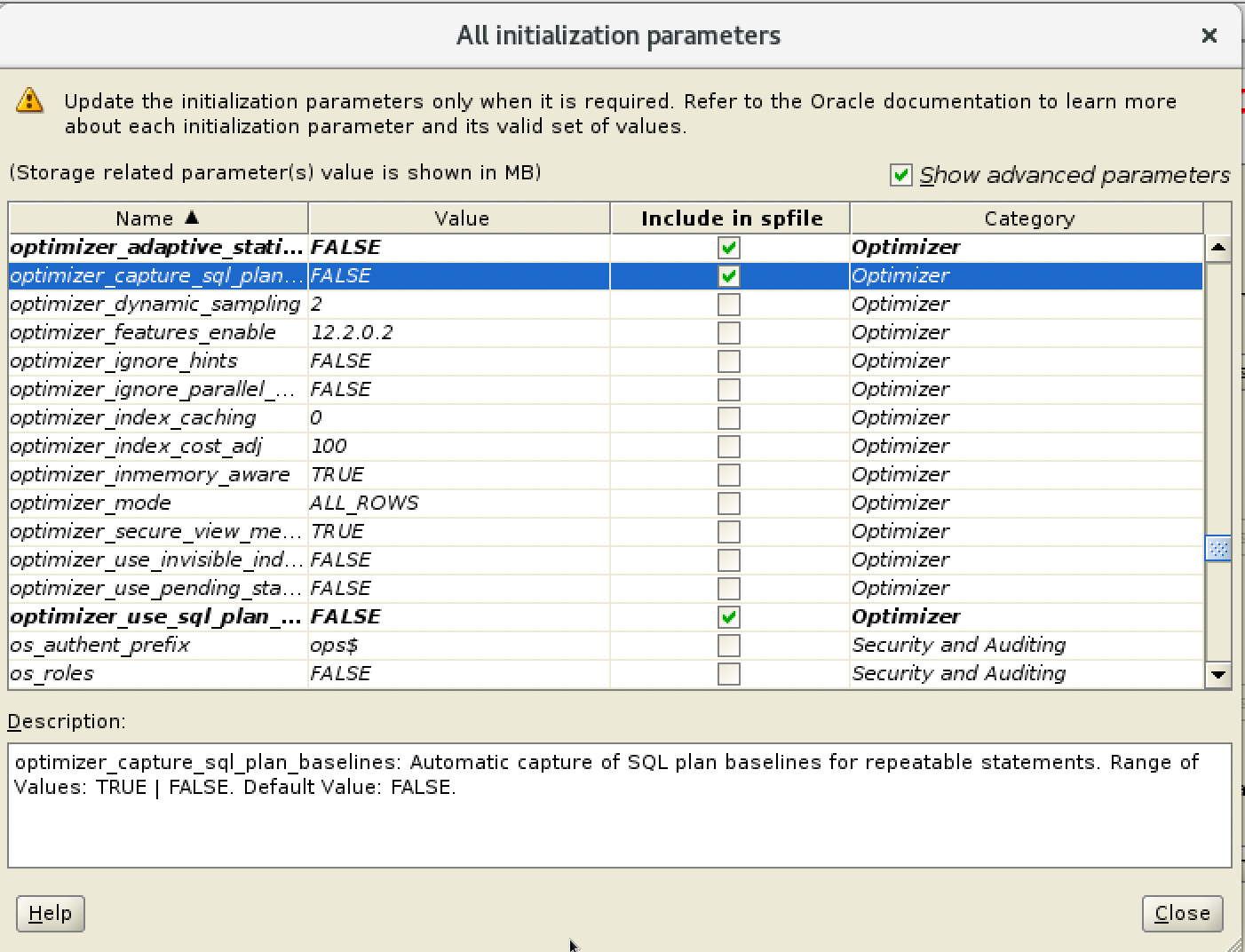1245x952 pixels.
Task: Toggle Show advanced parameters checkbox
Action: [900, 175]
